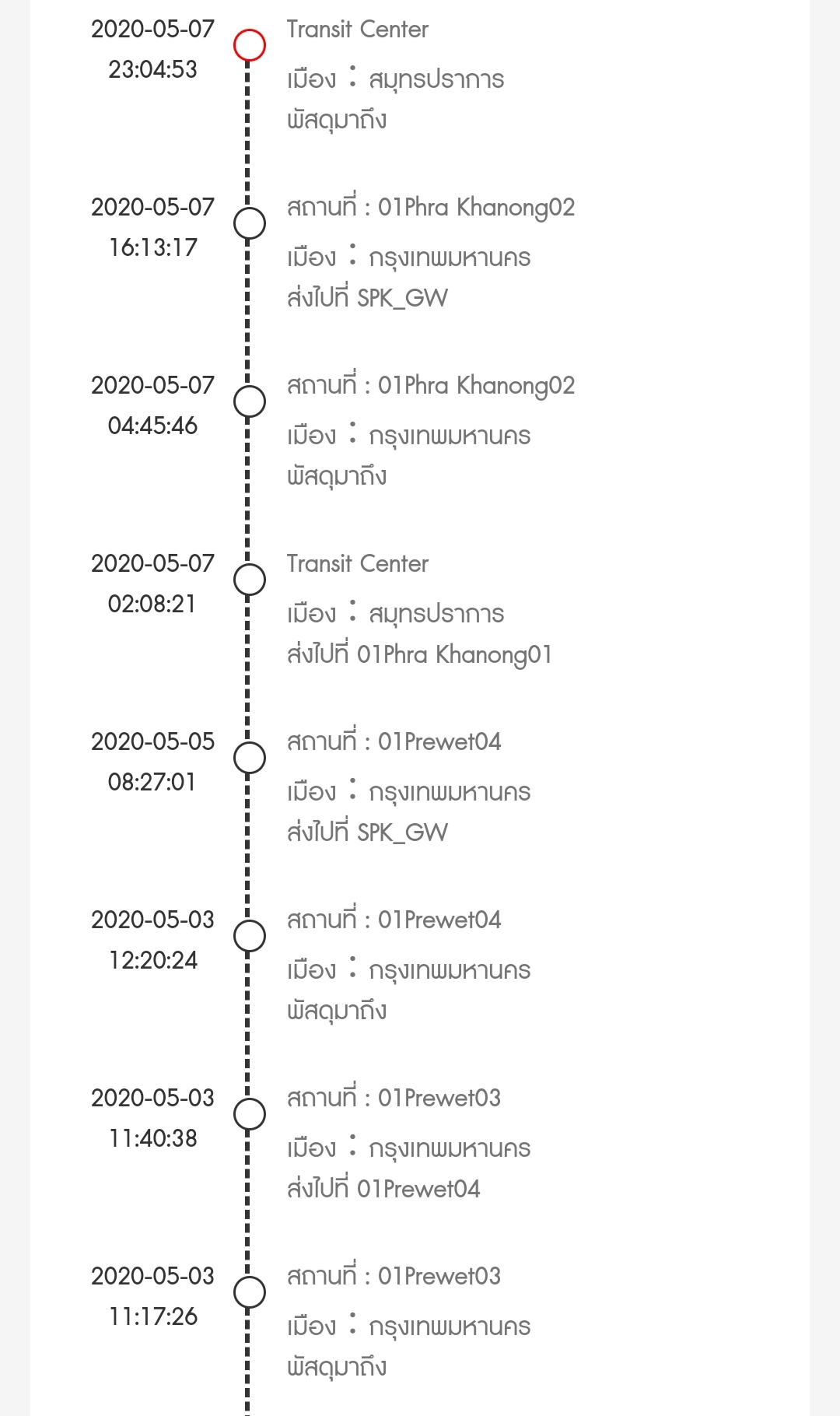The height and width of the screenshot is (1416, 840).
Task: Click timeline marker for 2020-05-05 event
Action: coord(250,758)
